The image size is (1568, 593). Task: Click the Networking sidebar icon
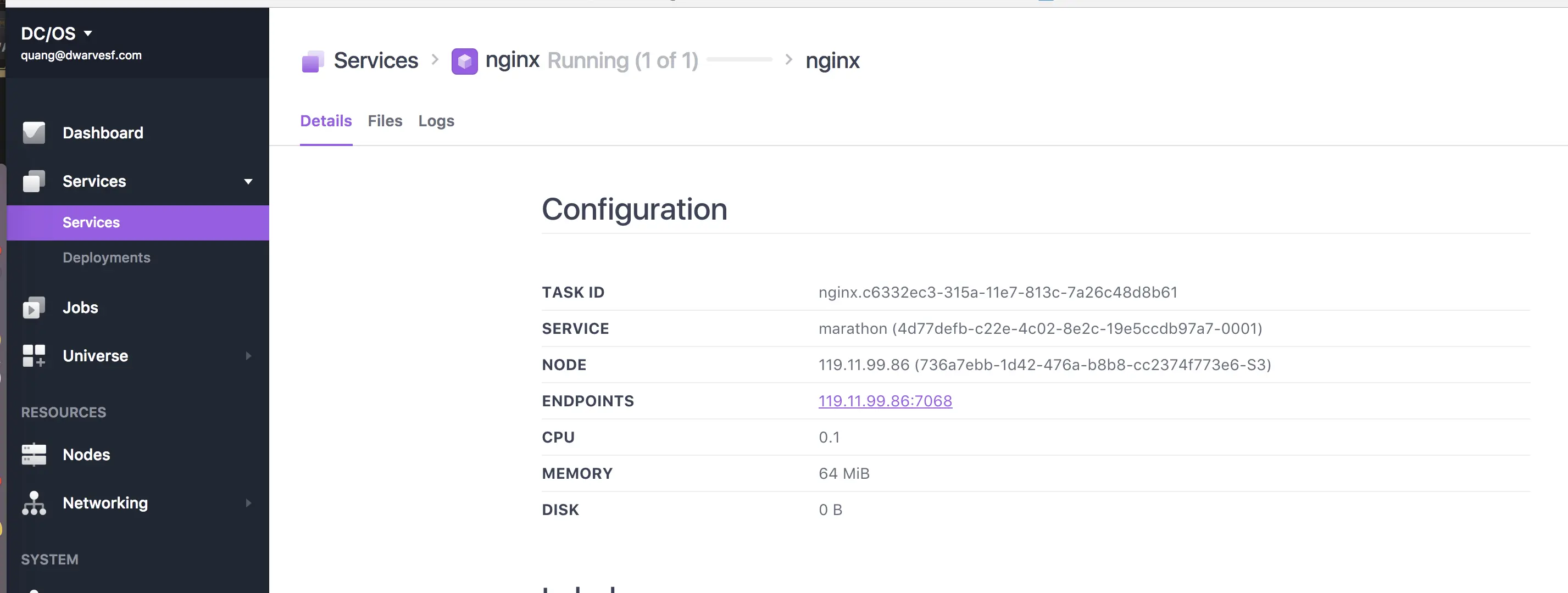click(x=34, y=503)
